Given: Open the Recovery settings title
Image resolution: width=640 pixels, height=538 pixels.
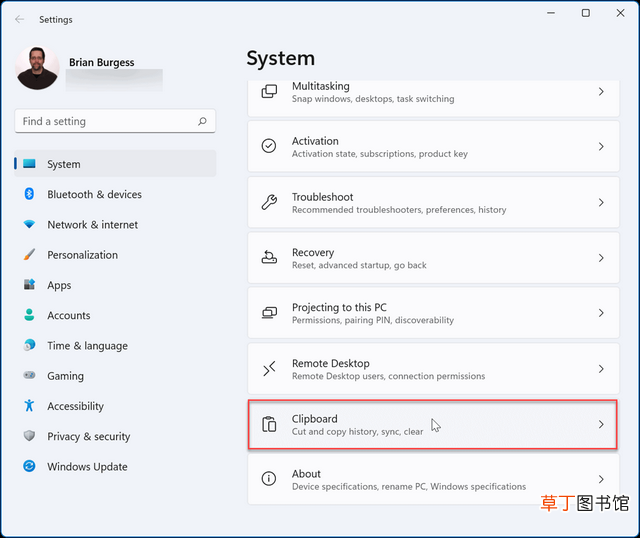Looking at the screenshot, I should click(313, 253).
